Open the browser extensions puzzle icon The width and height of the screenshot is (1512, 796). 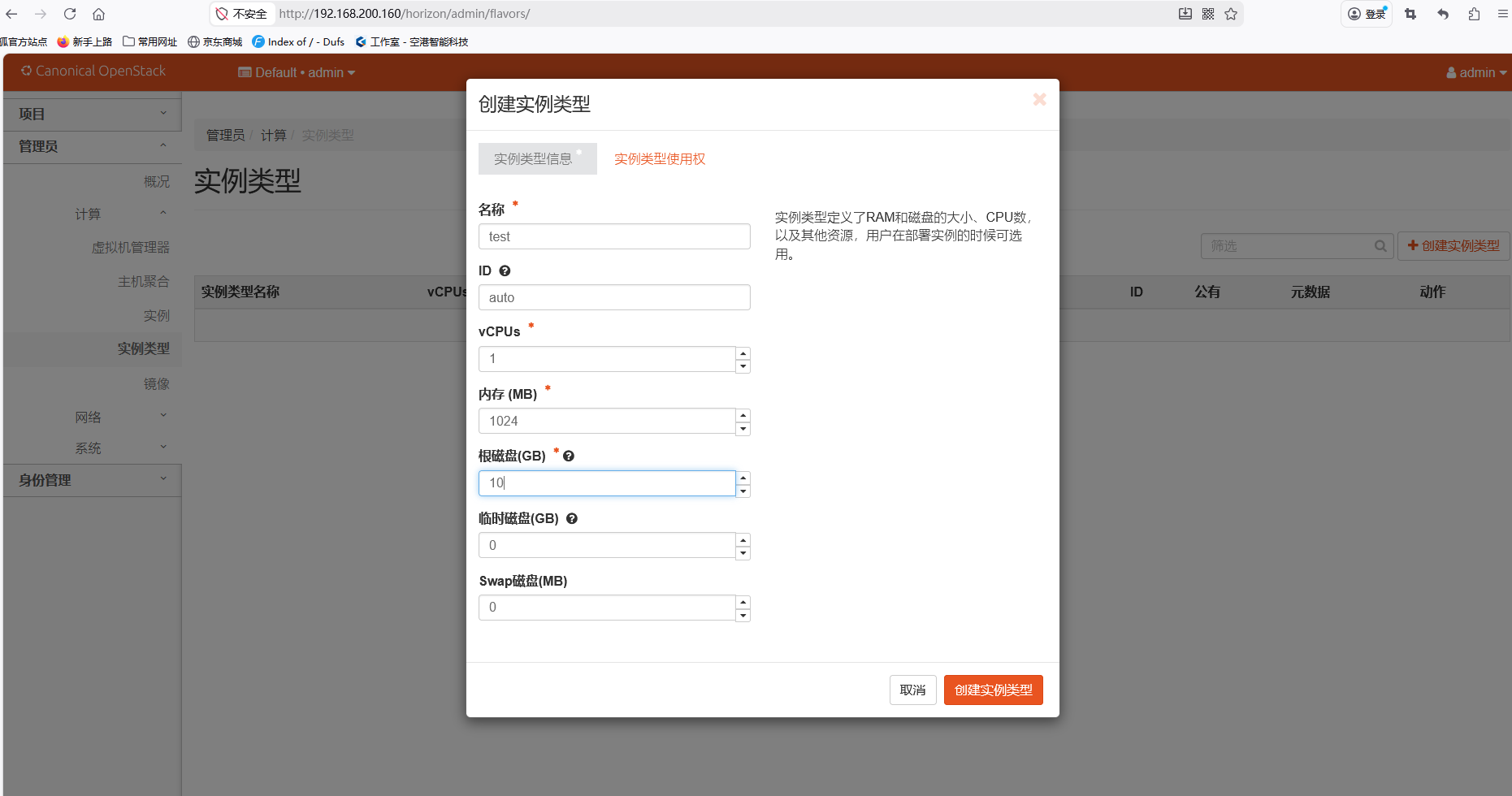pyautogui.click(x=1473, y=14)
